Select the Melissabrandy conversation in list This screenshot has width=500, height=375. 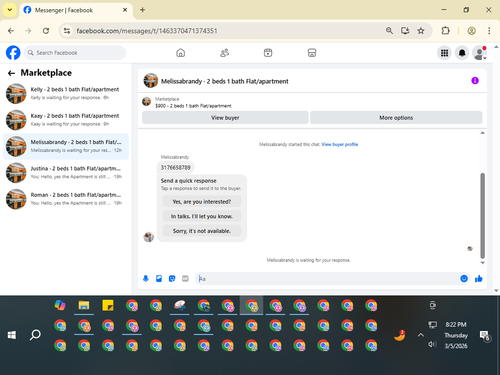(x=66, y=146)
